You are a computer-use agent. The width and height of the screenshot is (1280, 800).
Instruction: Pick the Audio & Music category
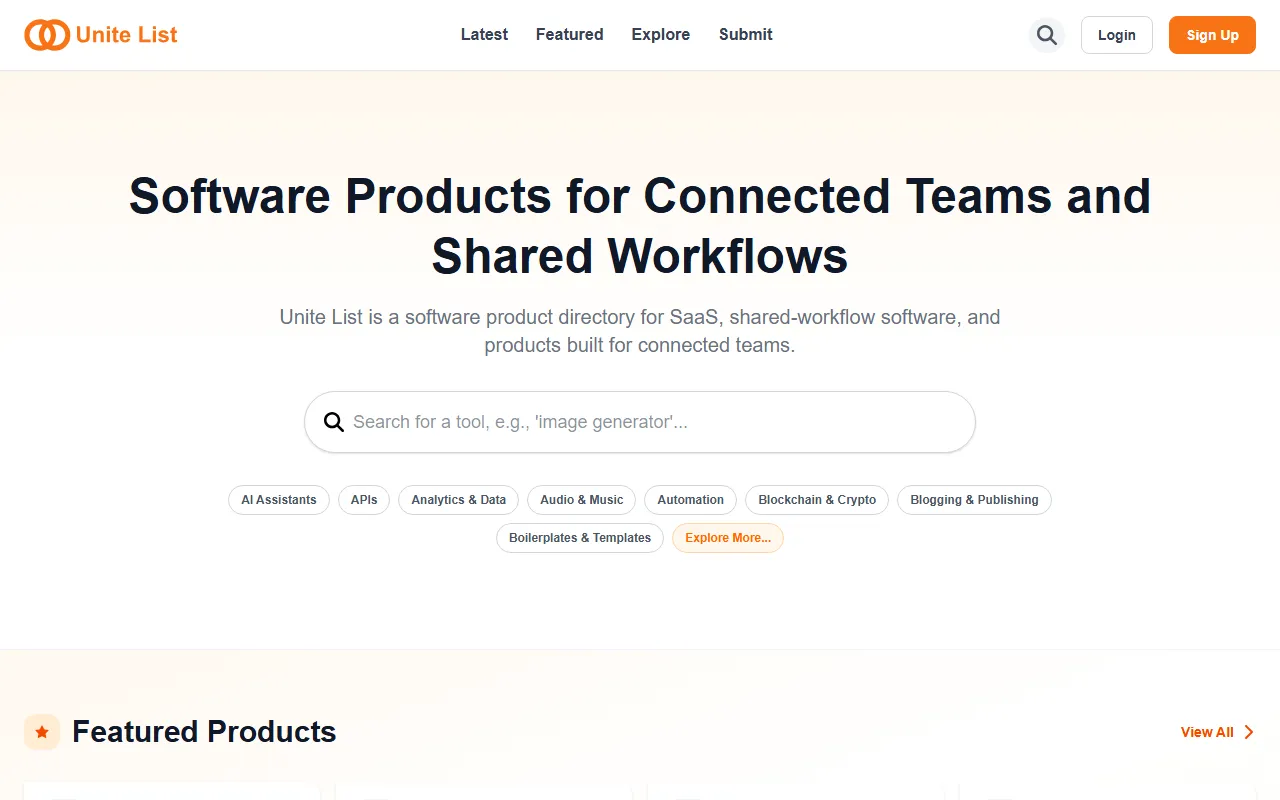click(581, 500)
